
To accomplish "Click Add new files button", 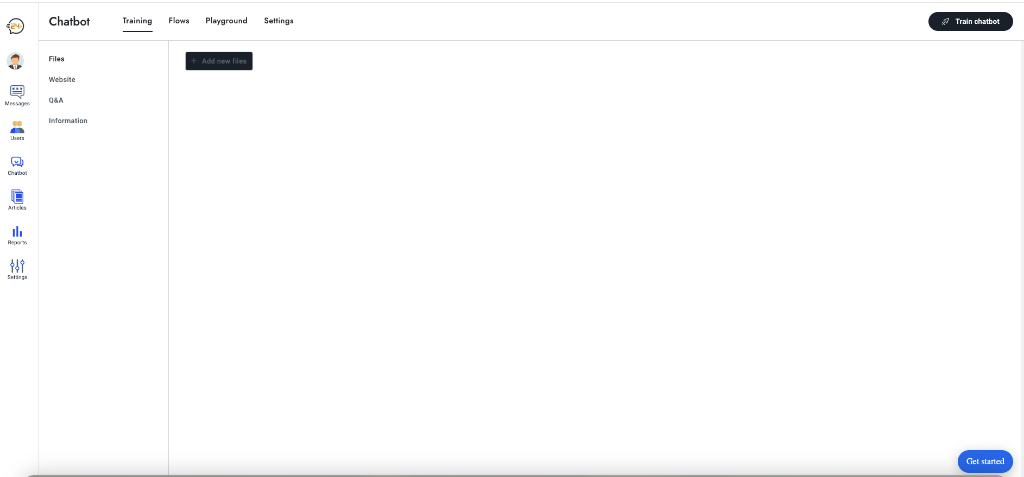I will (219, 61).
